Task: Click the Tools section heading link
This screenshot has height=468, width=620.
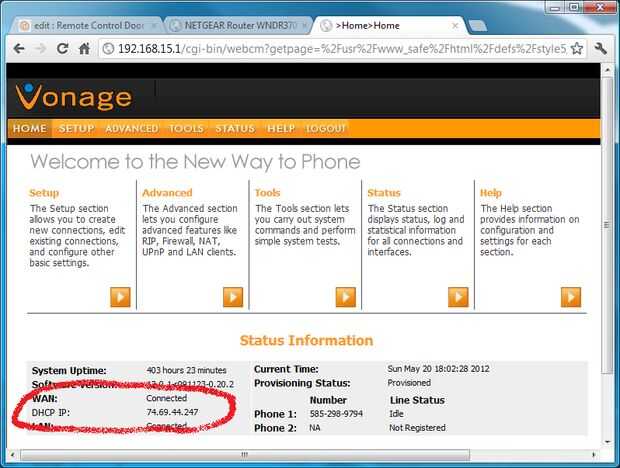Action: pos(267,193)
